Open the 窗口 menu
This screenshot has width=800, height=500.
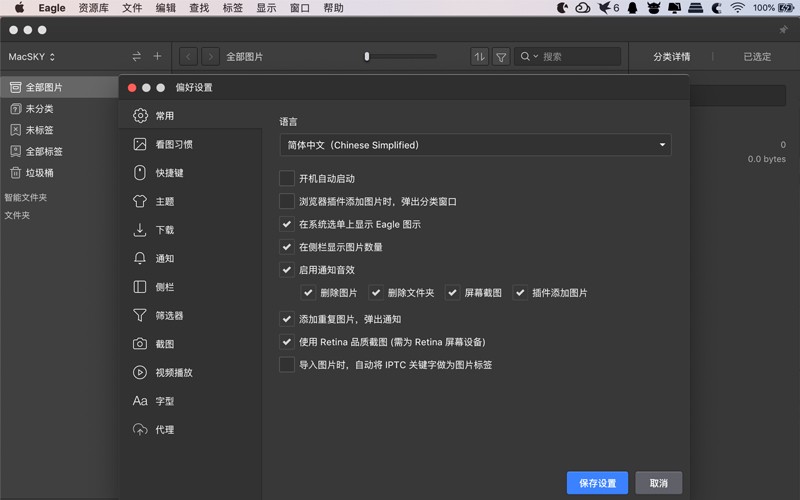[x=300, y=8]
